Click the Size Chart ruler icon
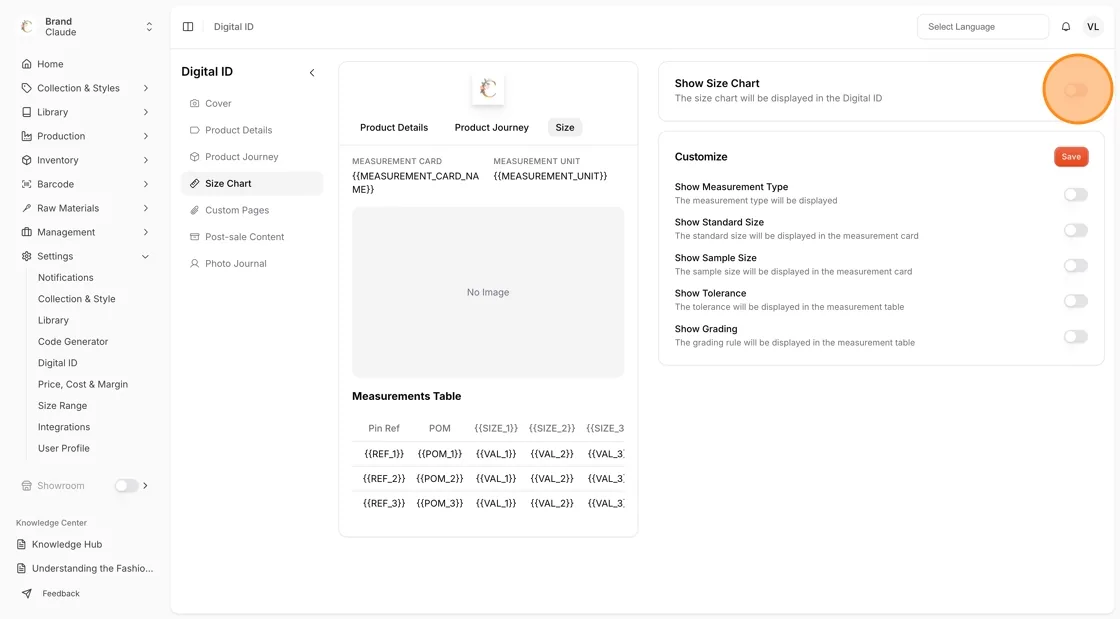This screenshot has width=1120, height=619. [194, 183]
